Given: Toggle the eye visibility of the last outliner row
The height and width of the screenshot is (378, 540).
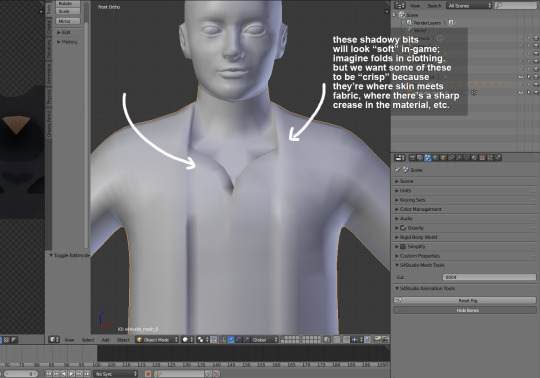Looking at the screenshot, I should (521, 92).
